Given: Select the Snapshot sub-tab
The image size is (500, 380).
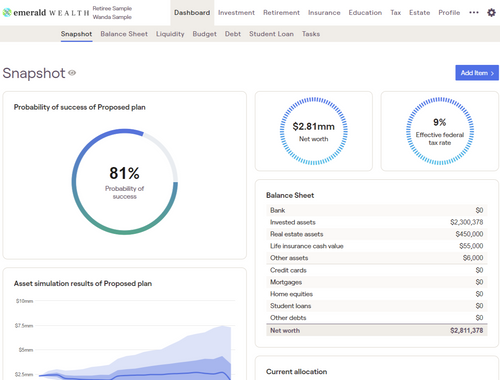Looking at the screenshot, I should [76, 34].
